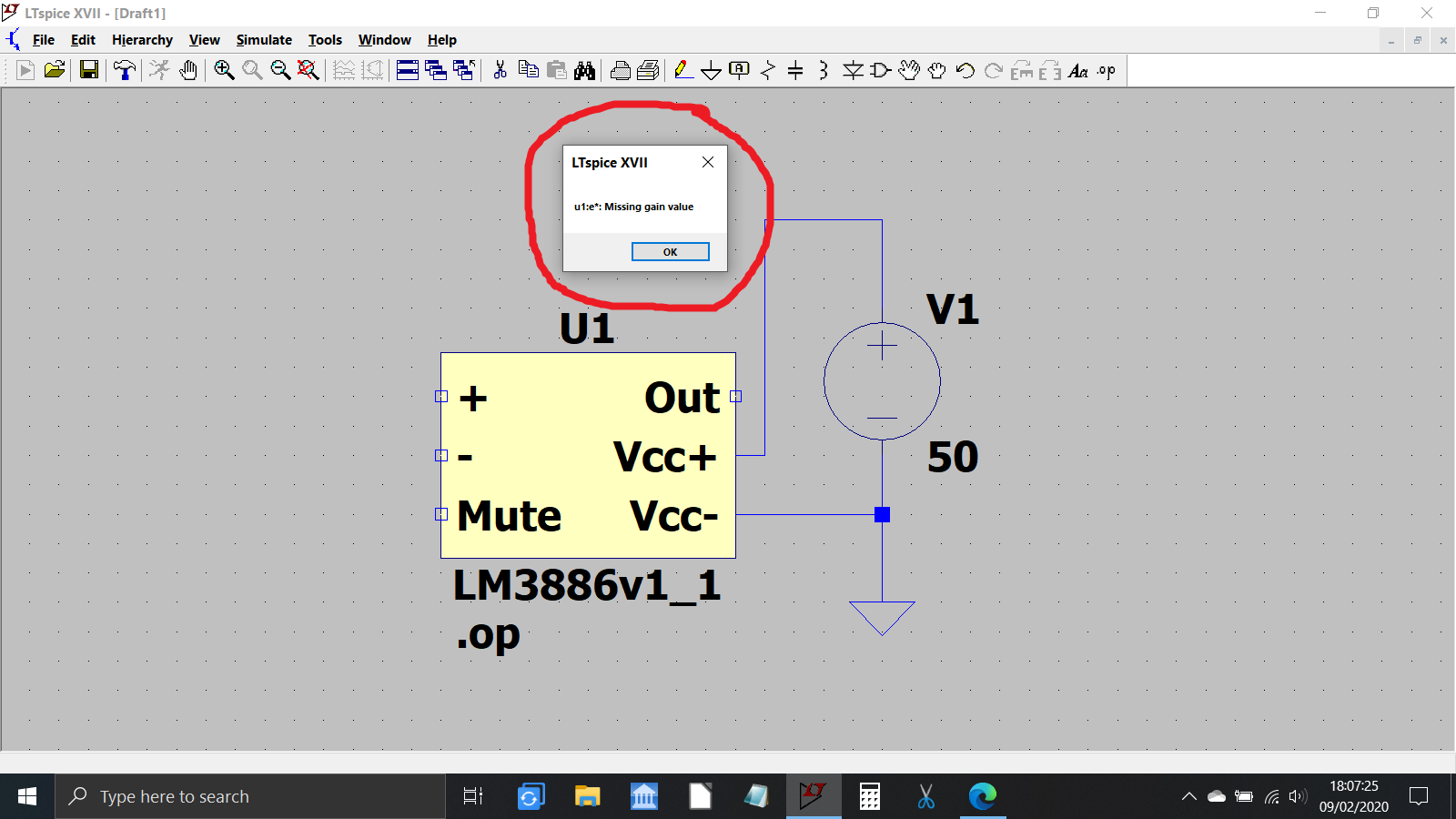Image resolution: width=1456 pixels, height=819 pixels.
Task: Select the Ground symbol tool
Action: click(712, 70)
